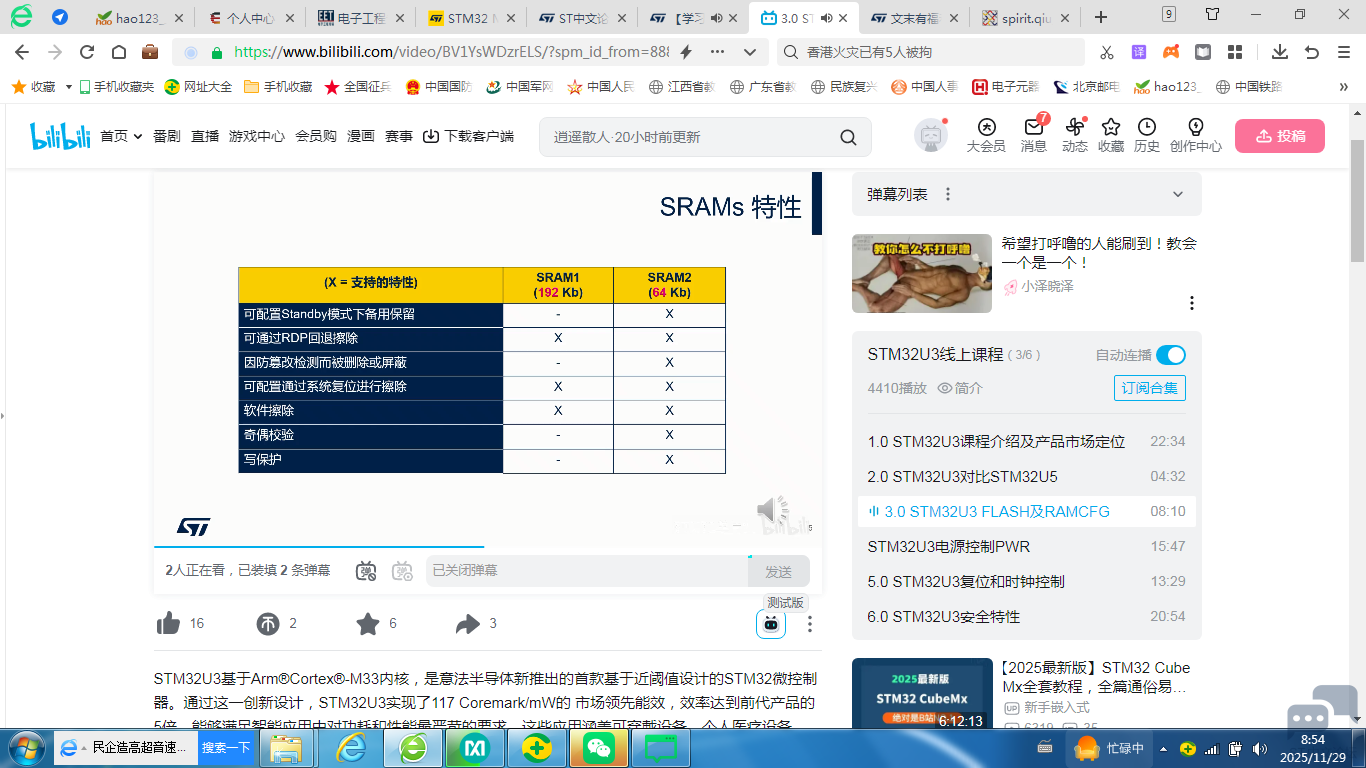Open the browser main menu (hamburger)
Image resolution: width=1366 pixels, height=768 pixels.
[x=1343, y=52]
